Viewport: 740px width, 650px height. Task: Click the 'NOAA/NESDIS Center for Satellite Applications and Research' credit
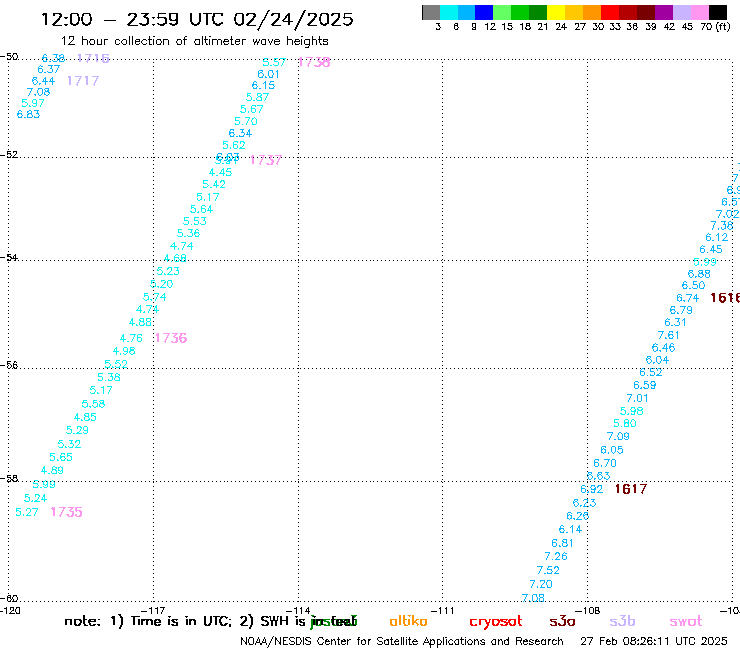tap(402, 642)
